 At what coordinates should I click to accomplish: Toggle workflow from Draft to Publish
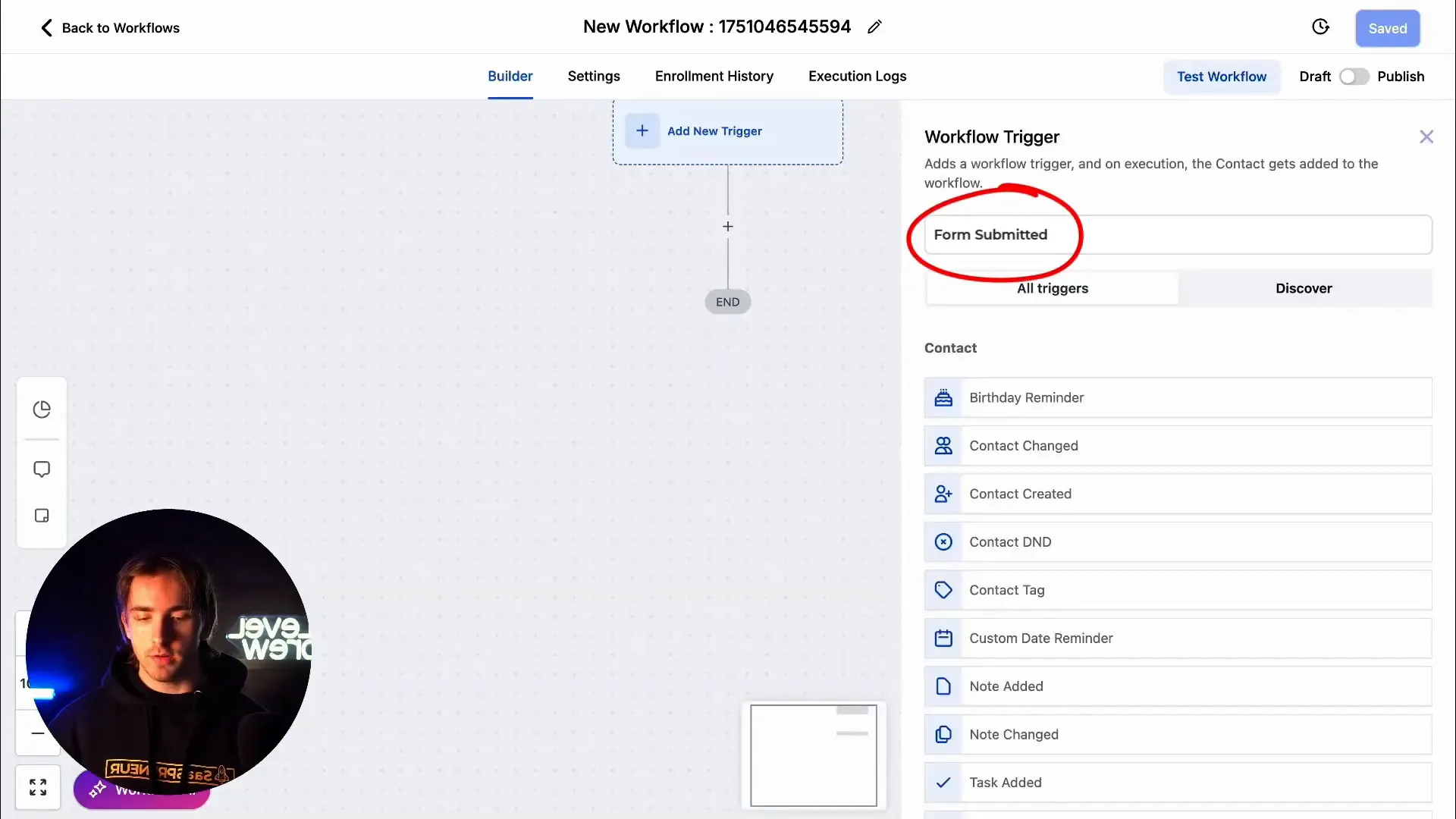coord(1354,77)
